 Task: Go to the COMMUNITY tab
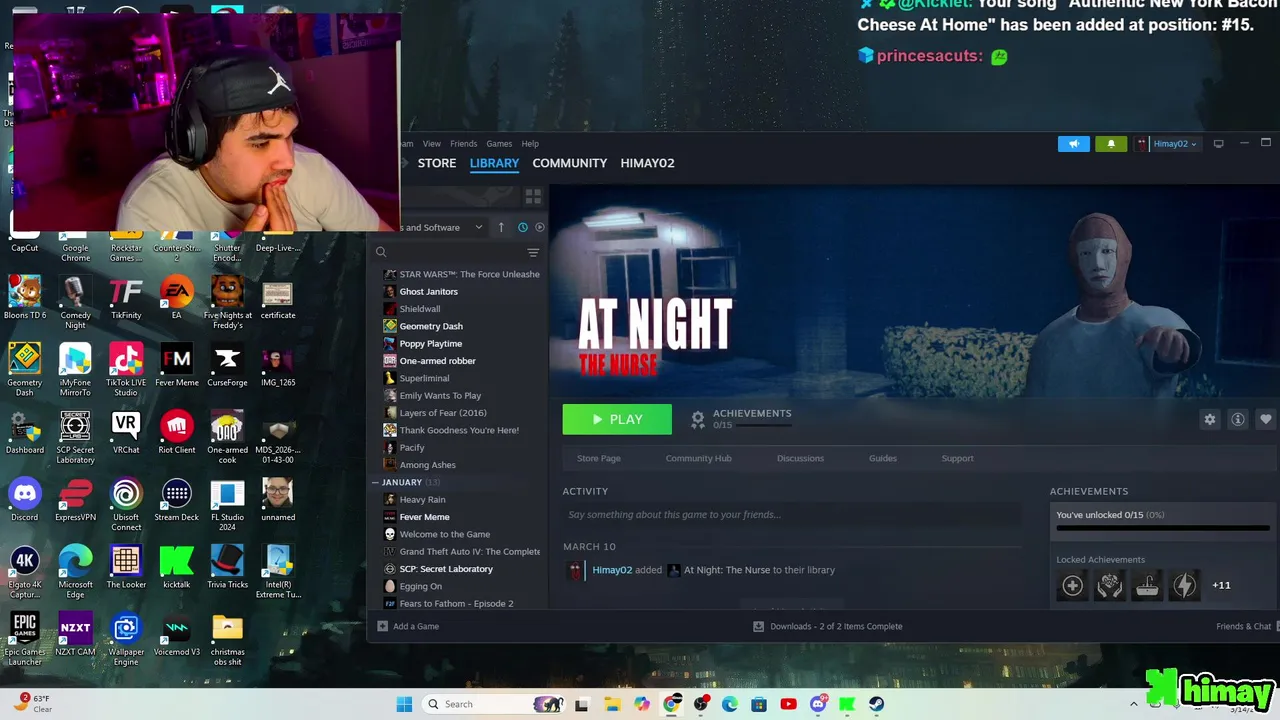(x=570, y=163)
